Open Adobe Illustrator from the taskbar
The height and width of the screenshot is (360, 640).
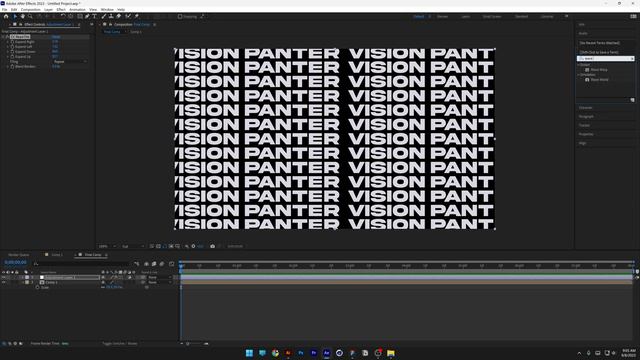click(x=288, y=353)
